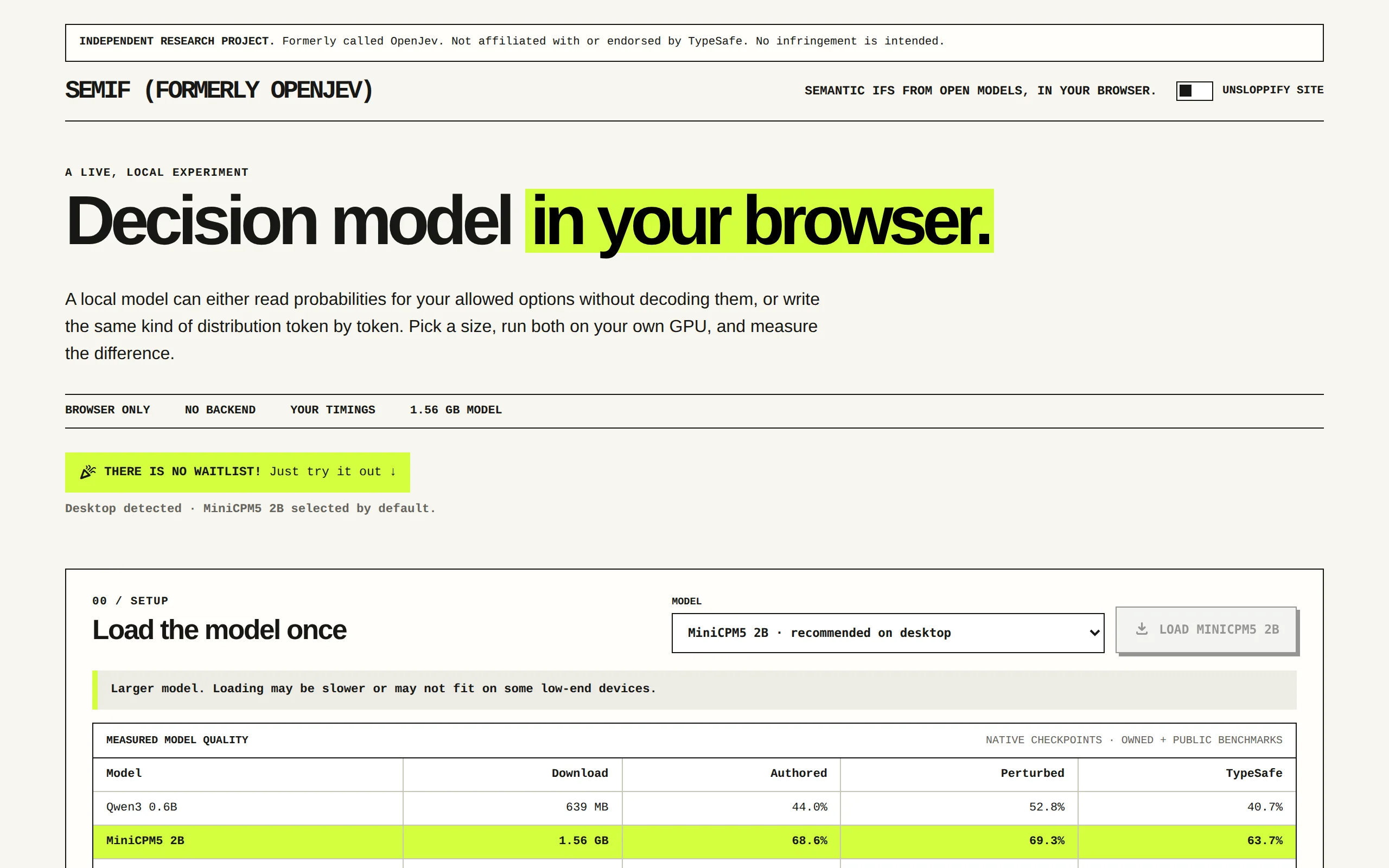
Task: Select the highlighted 'MiniCPM5 2B' table row
Action: 694,841
